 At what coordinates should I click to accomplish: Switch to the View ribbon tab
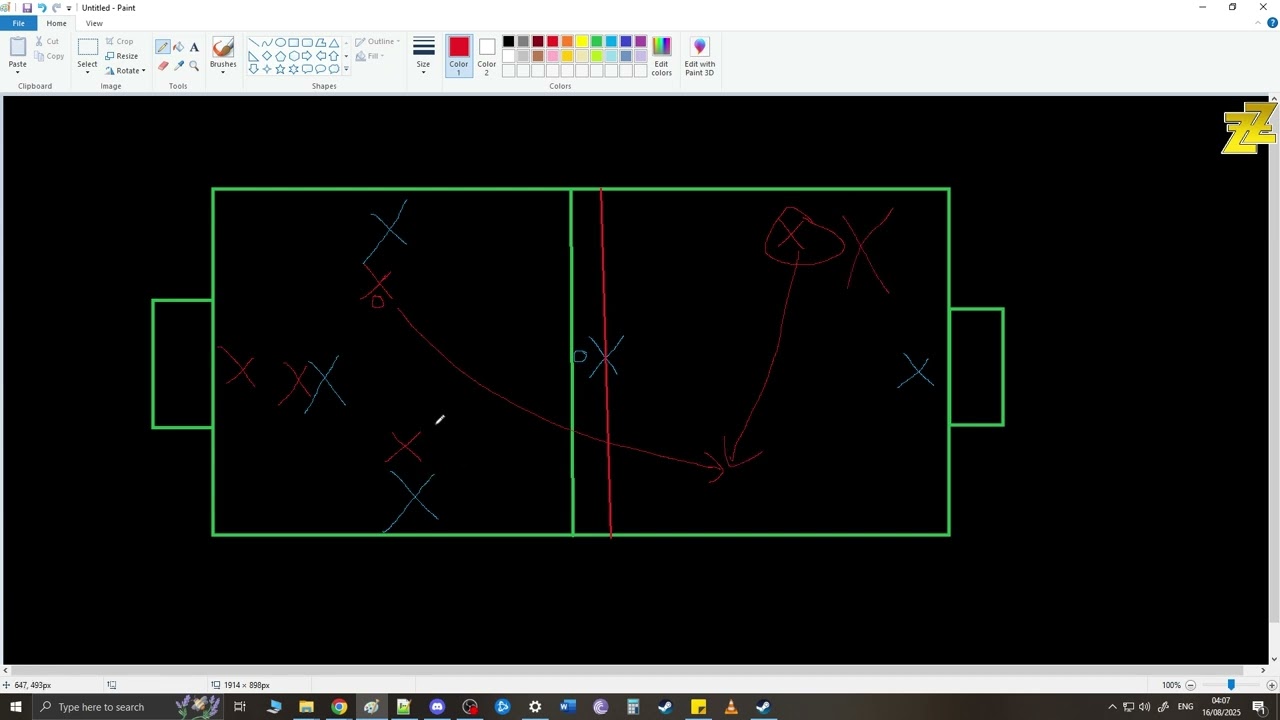[x=94, y=23]
